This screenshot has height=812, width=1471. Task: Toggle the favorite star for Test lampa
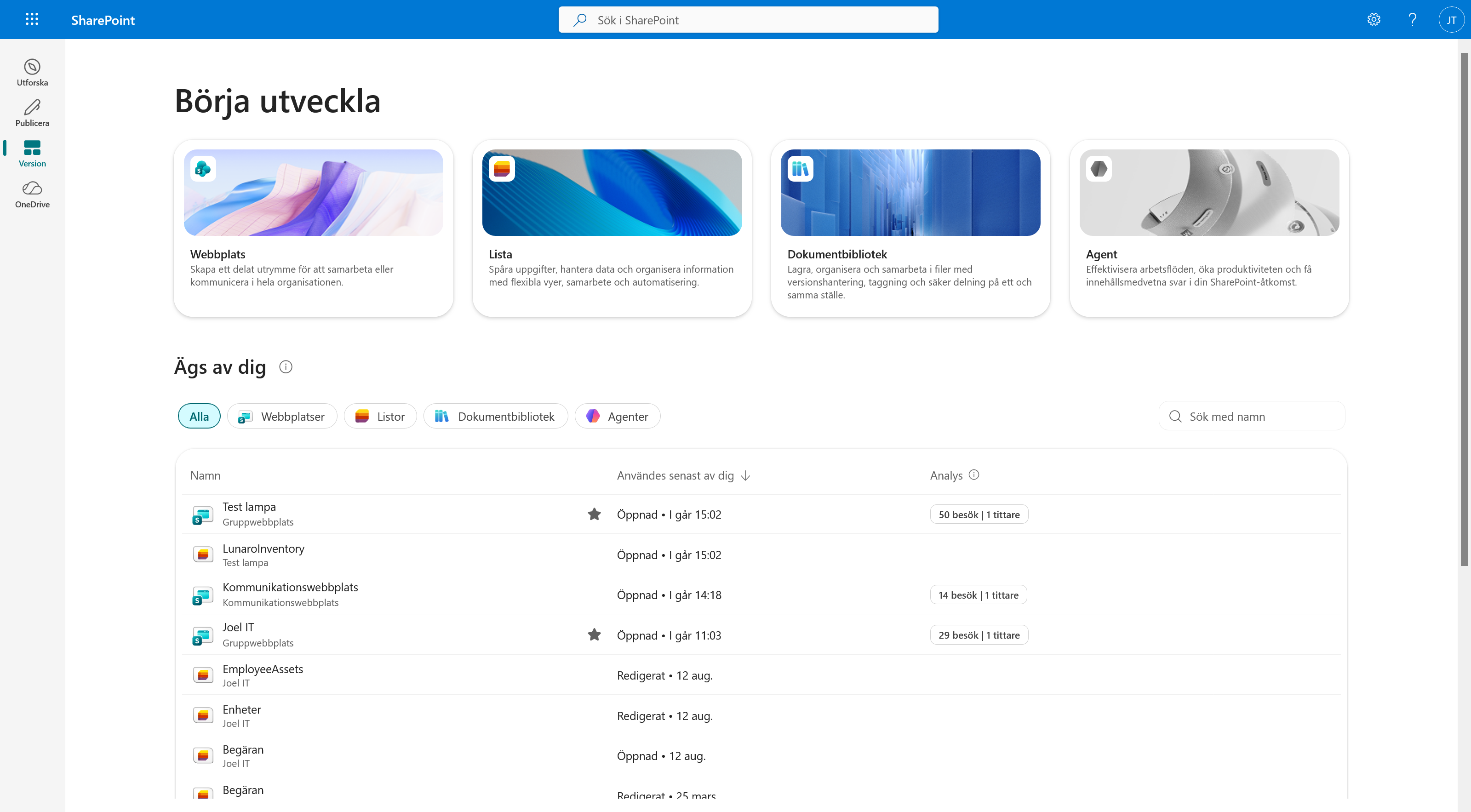(x=594, y=514)
